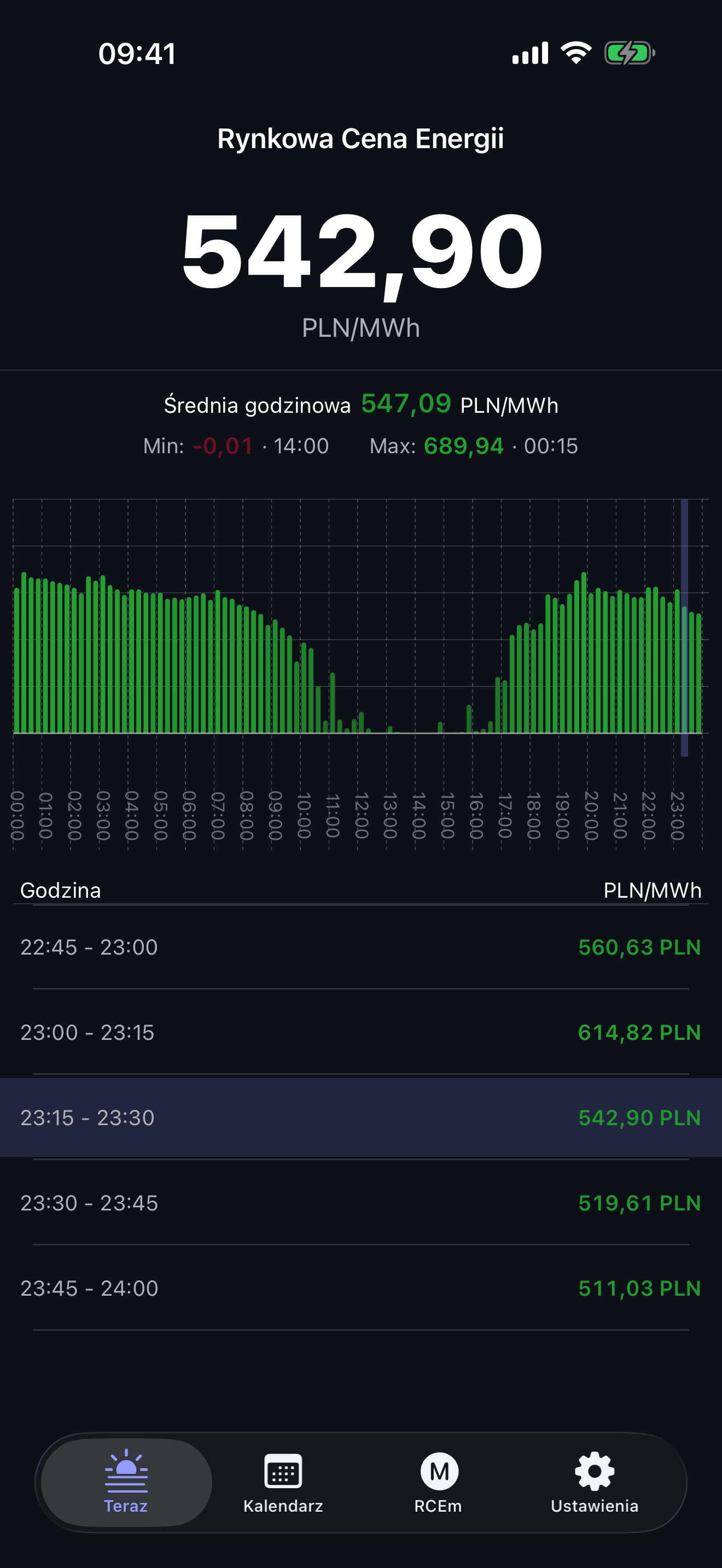Tap the battery charging status icon
The width and height of the screenshot is (722, 1568).
(629, 53)
